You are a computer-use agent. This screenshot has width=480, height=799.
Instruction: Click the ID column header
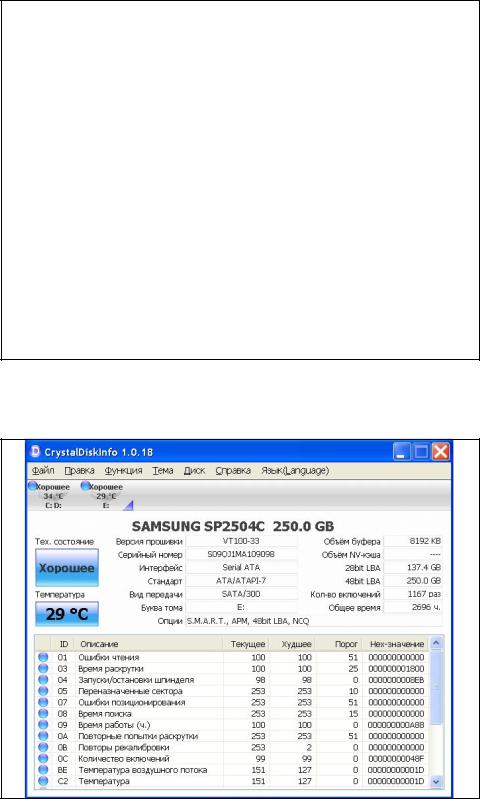(x=63, y=645)
